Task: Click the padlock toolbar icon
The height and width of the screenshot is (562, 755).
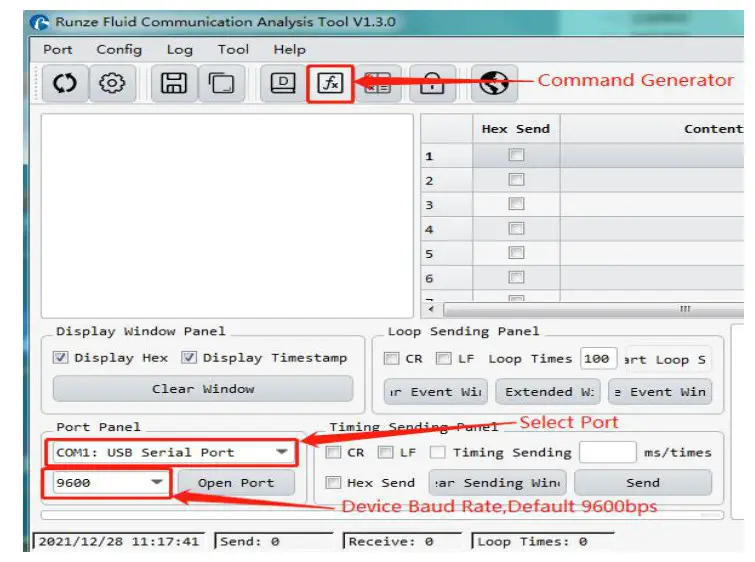Action: click(432, 83)
